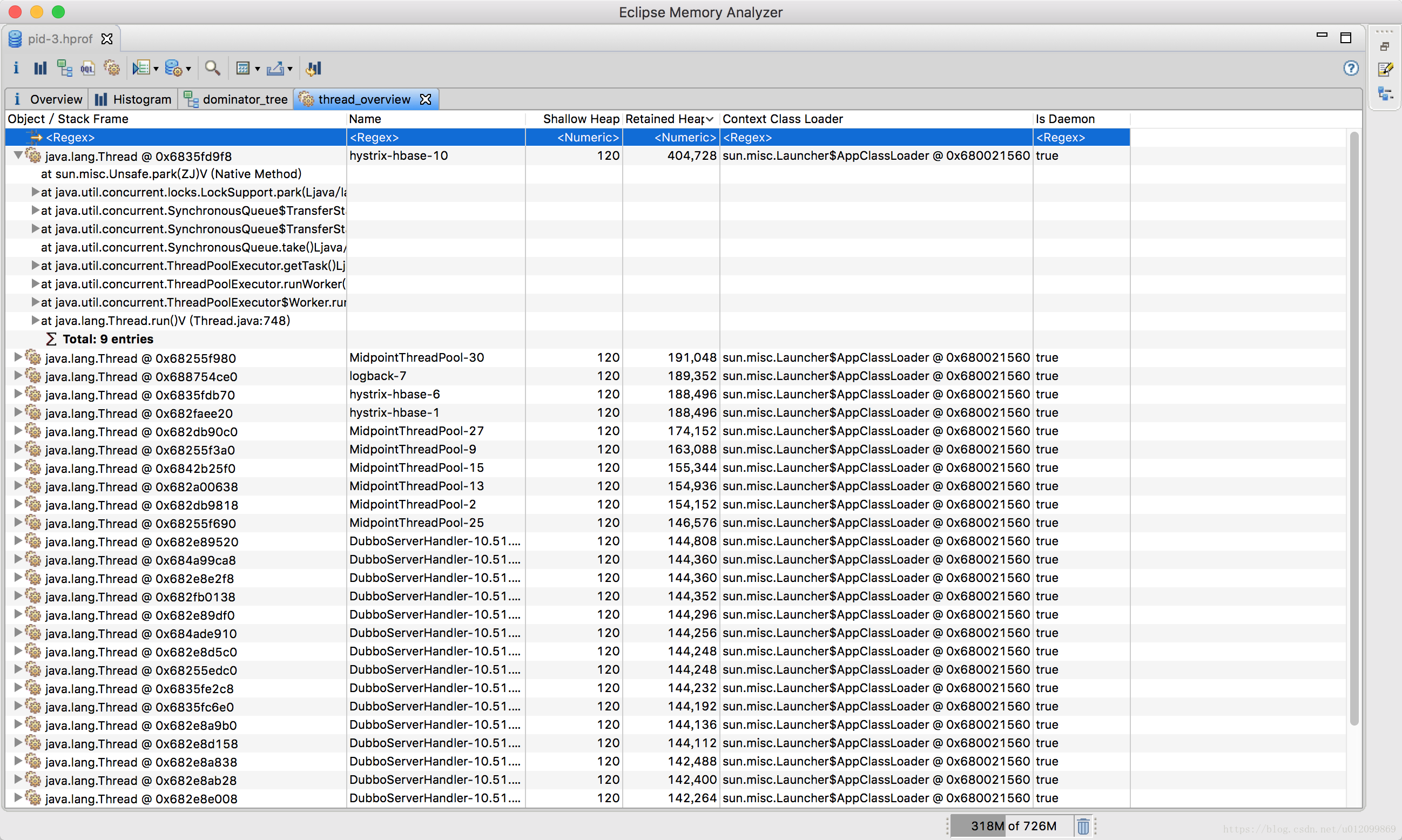
Task: Create a histogram from toolbar icon
Action: [40, 69]
